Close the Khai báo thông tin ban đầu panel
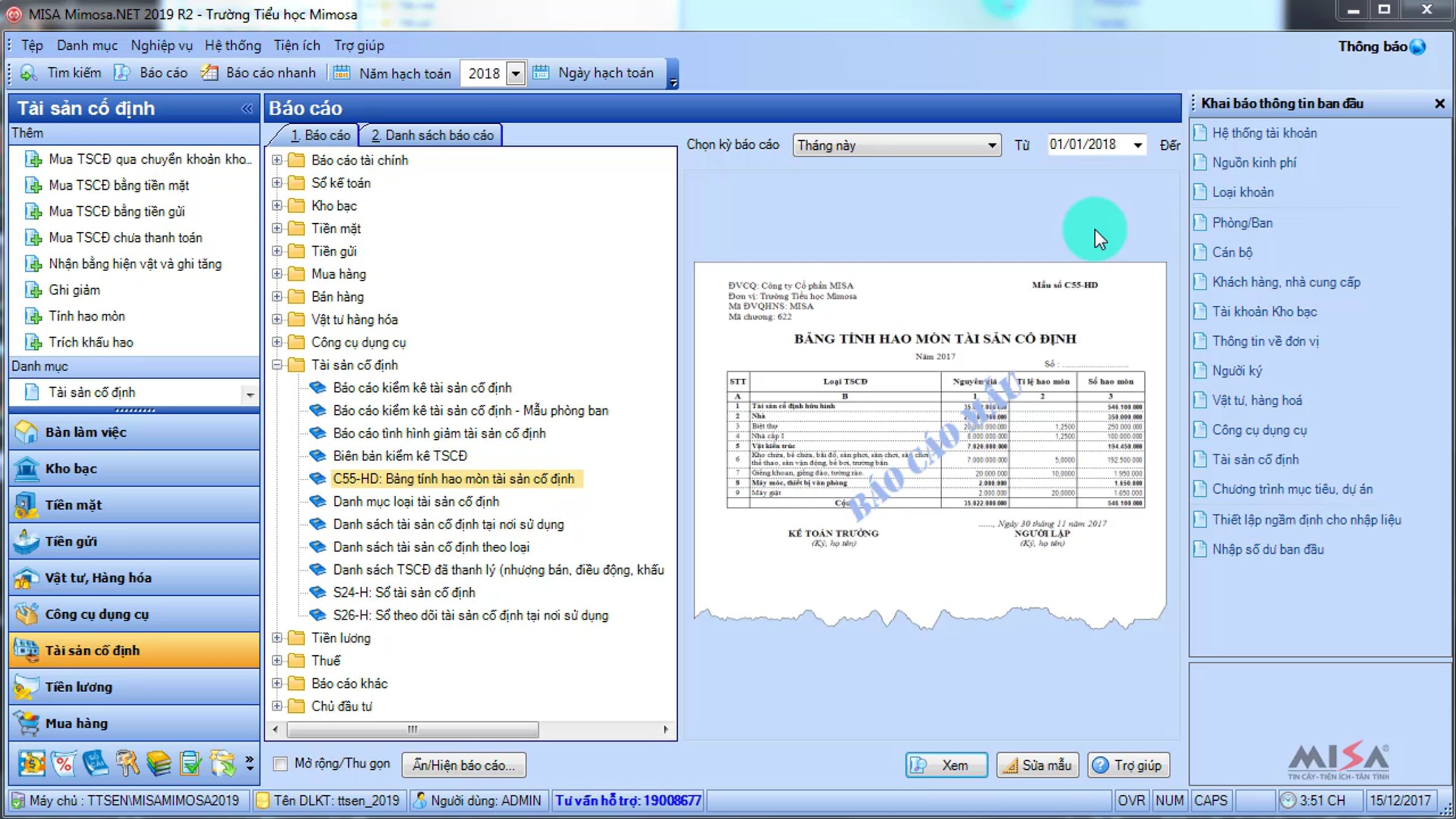 (x=1440, y=104)
